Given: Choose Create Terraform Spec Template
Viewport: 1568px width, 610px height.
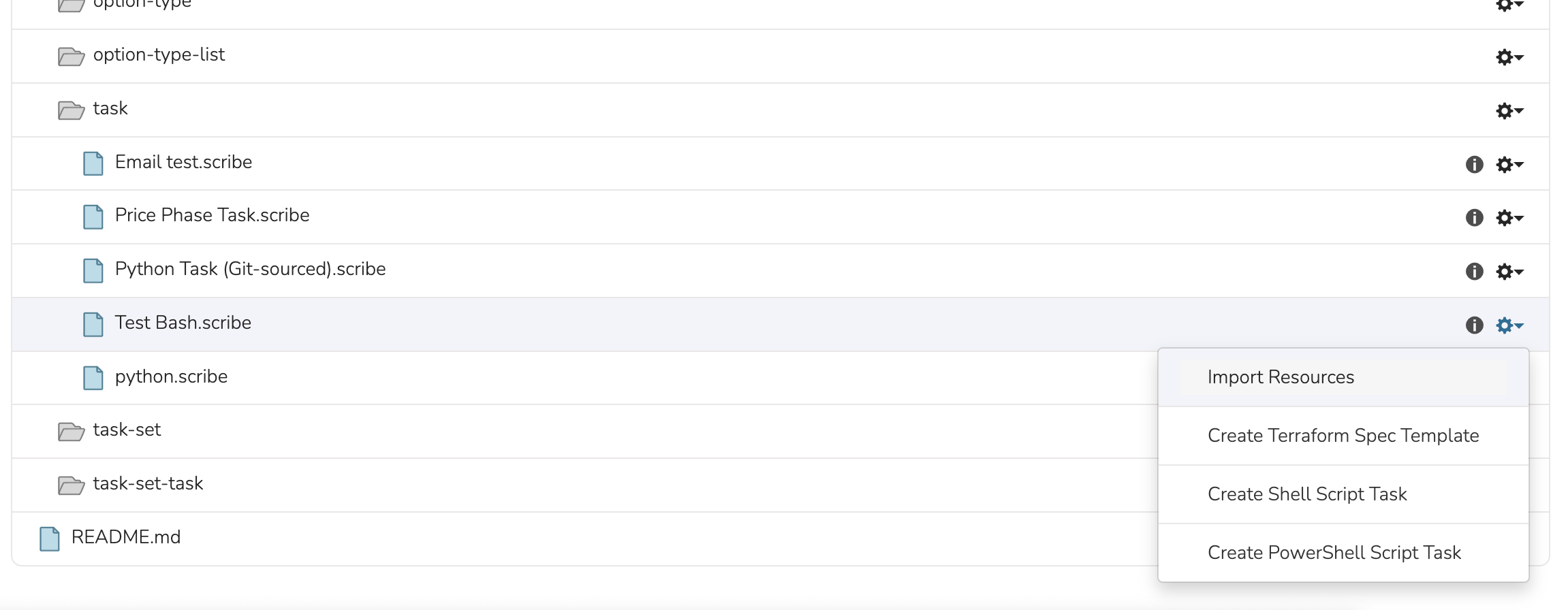Looking at the screenshot, I should 1343,436.
